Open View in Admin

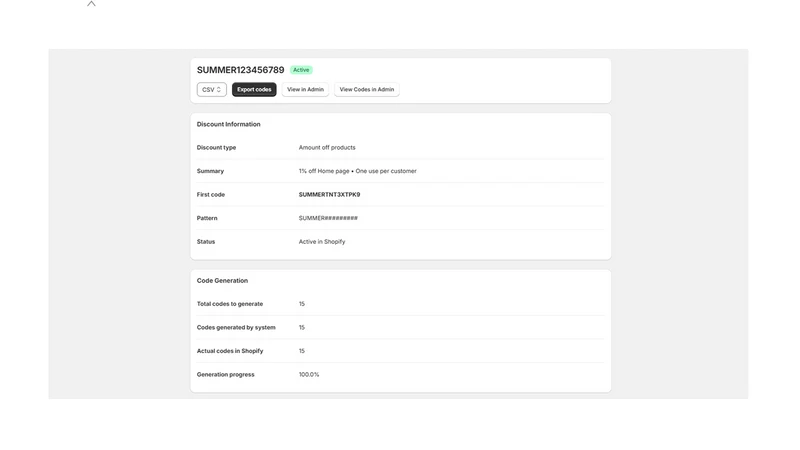pyautogui.click(x=305, y=89)
